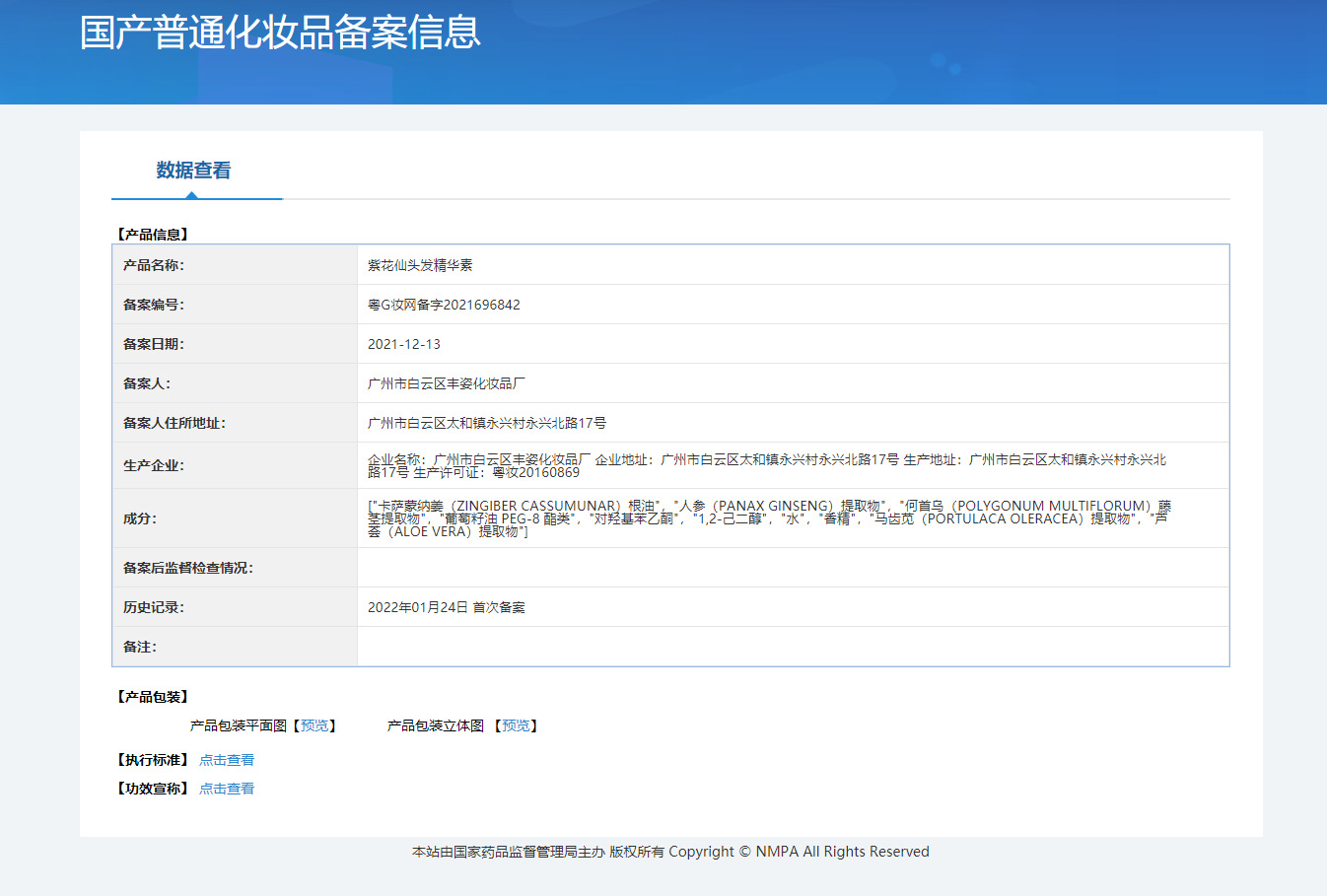Click the page title 国产普通化妆品备案信息

click(280, 32)
